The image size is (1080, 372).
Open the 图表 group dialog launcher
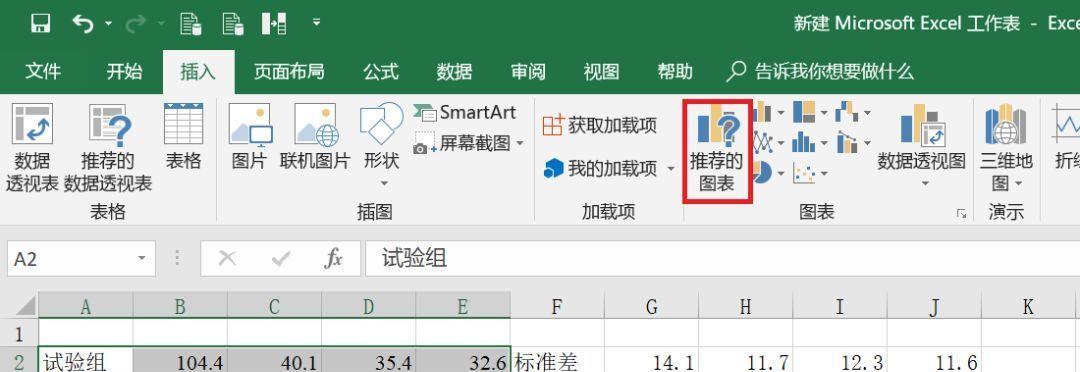point(962,215)
